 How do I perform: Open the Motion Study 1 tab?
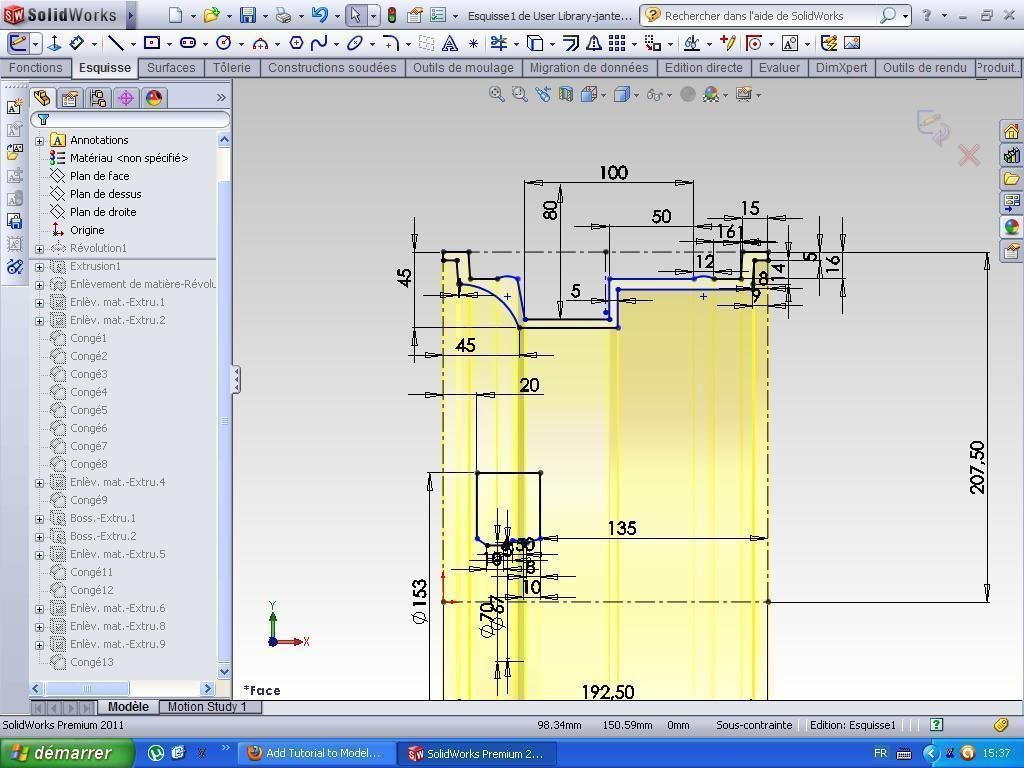[x=206, y=707]
